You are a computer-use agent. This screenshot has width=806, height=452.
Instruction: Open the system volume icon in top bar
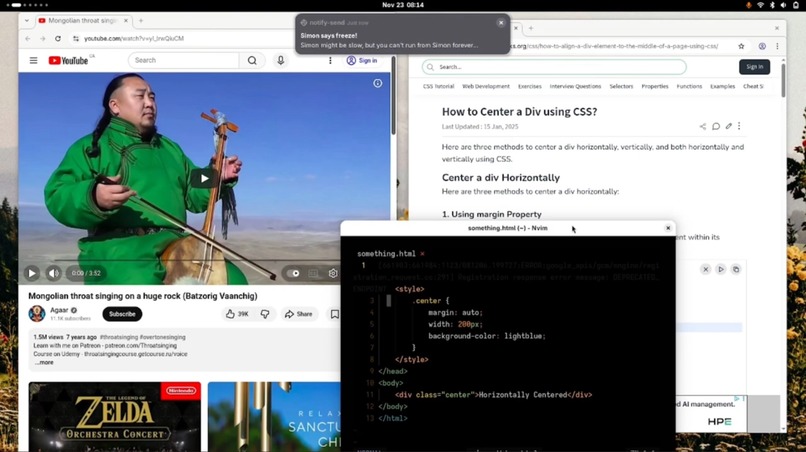coord(783,5)
